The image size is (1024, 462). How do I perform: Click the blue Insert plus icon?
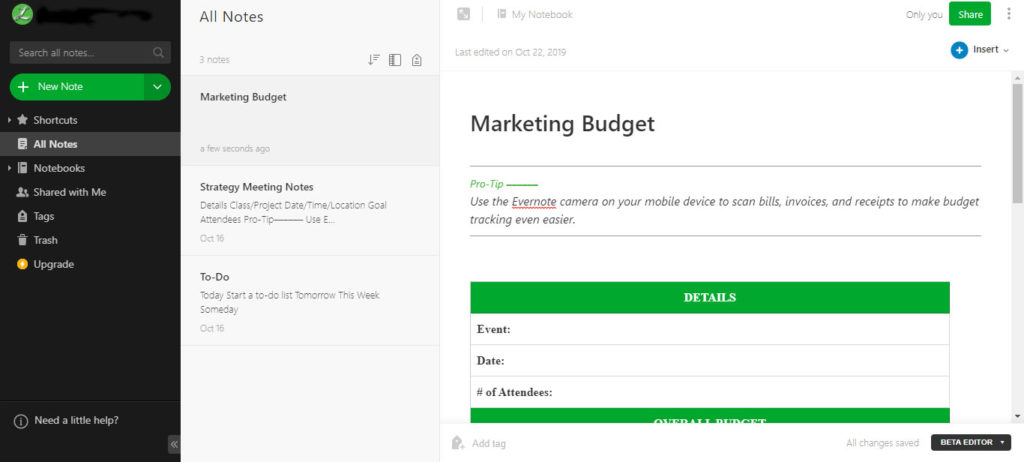click(959, 50)
